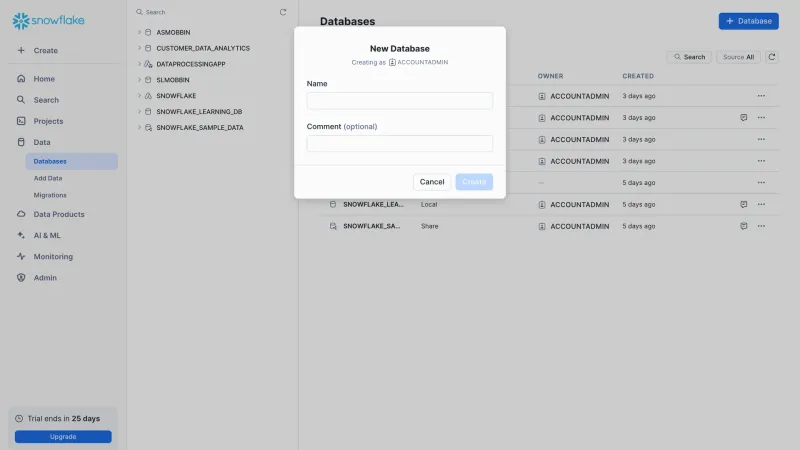This screenshot has width=800, height=450.
Task: Click the Databases page heading
Action: pyautogui.click(x=347, y=21)
